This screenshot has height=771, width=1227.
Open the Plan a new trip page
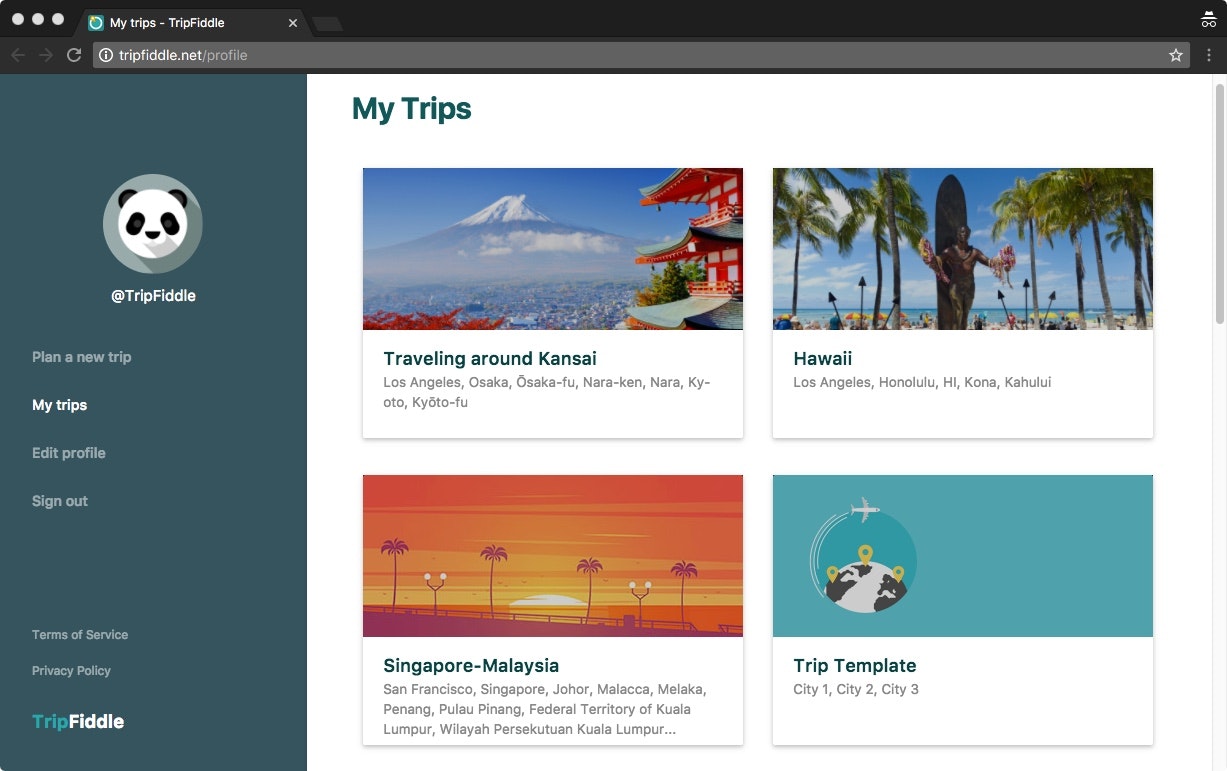pyautogui.click(x=81, y=357)
